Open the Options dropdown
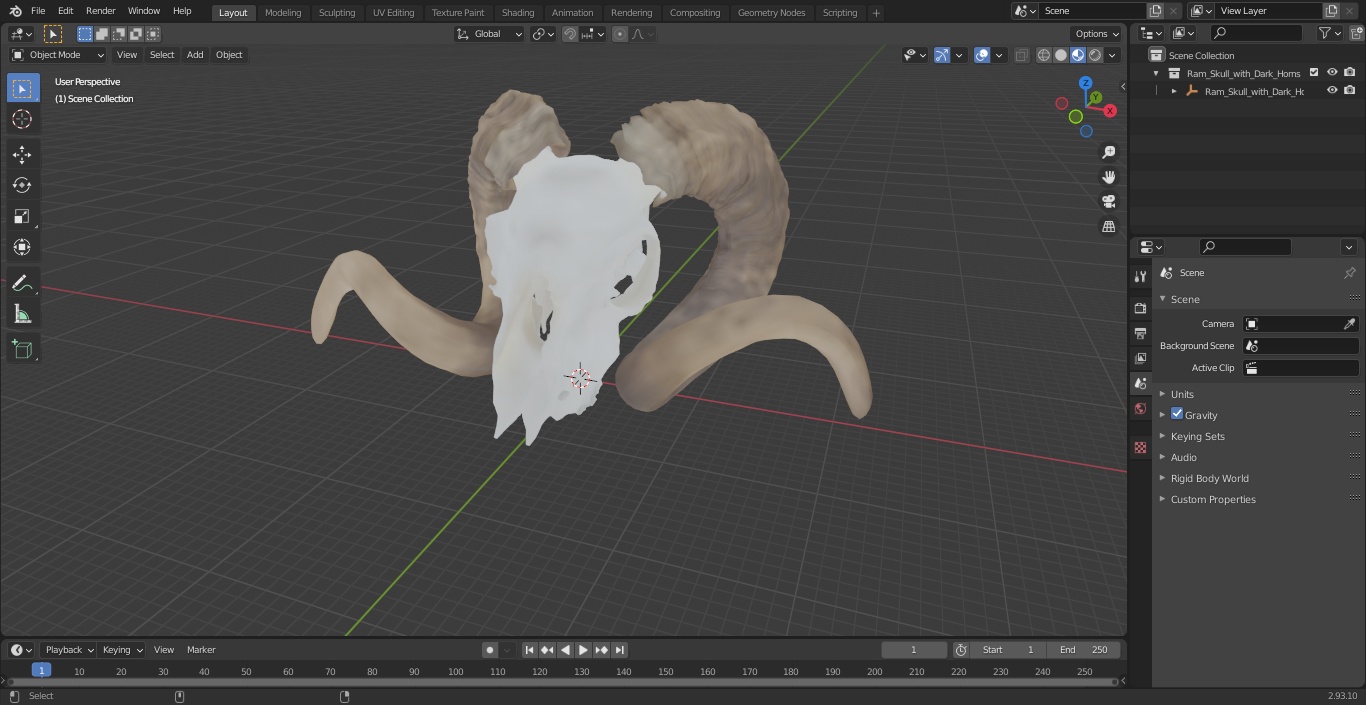The height and width of the screenshot is (705, 1366). [x=1098, y=34]
